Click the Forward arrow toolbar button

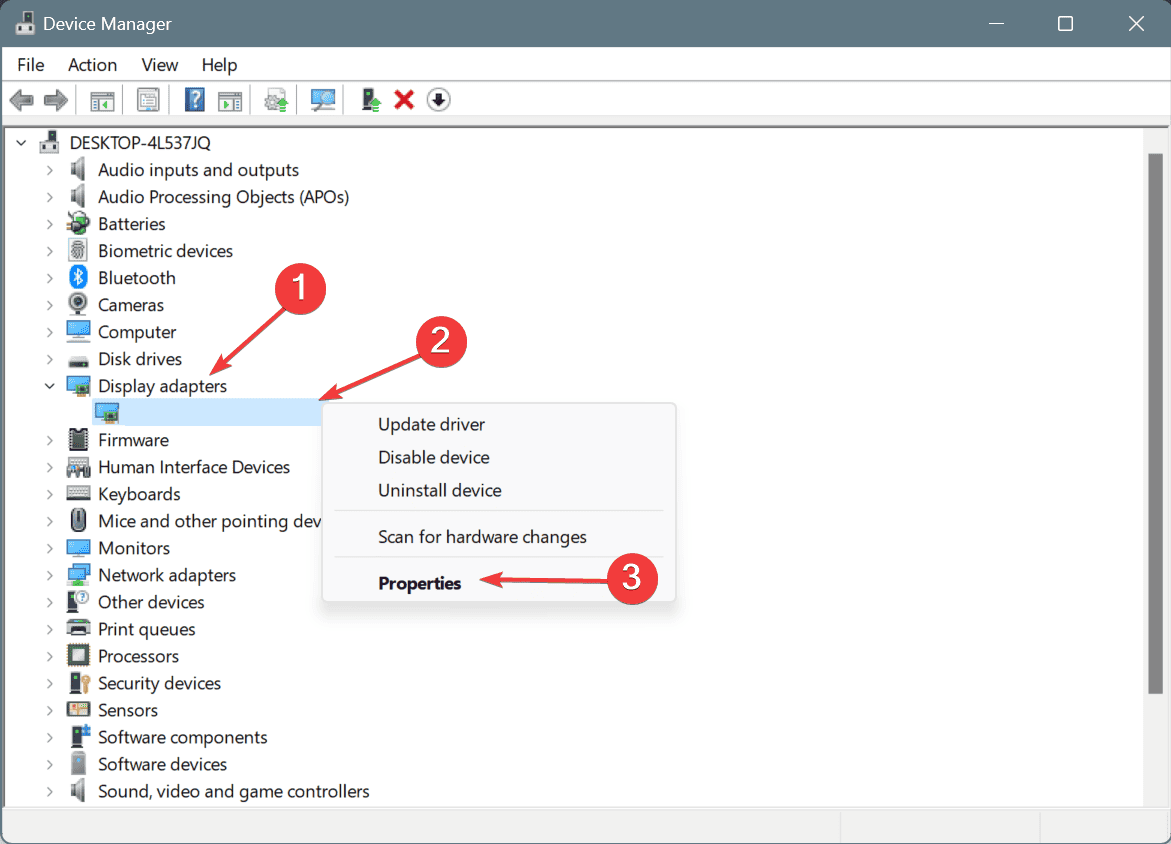coord(56,99)
